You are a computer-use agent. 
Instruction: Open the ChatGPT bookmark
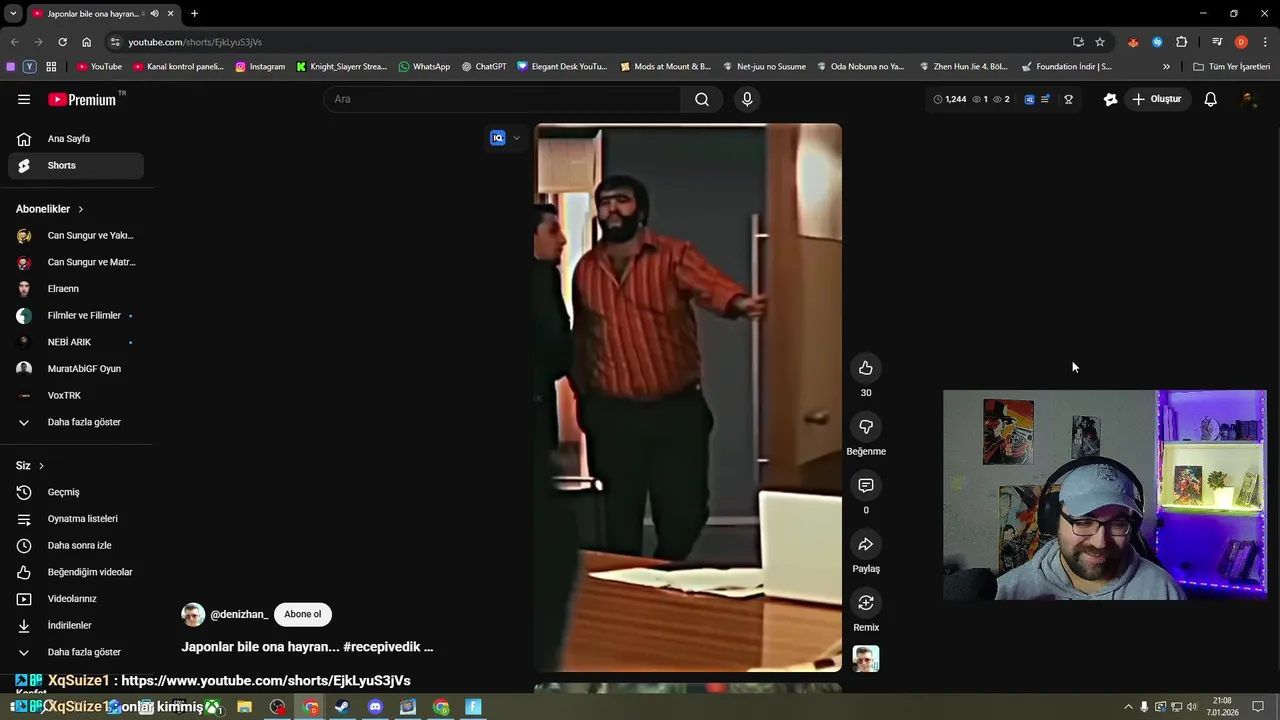(x=484, y=67)
